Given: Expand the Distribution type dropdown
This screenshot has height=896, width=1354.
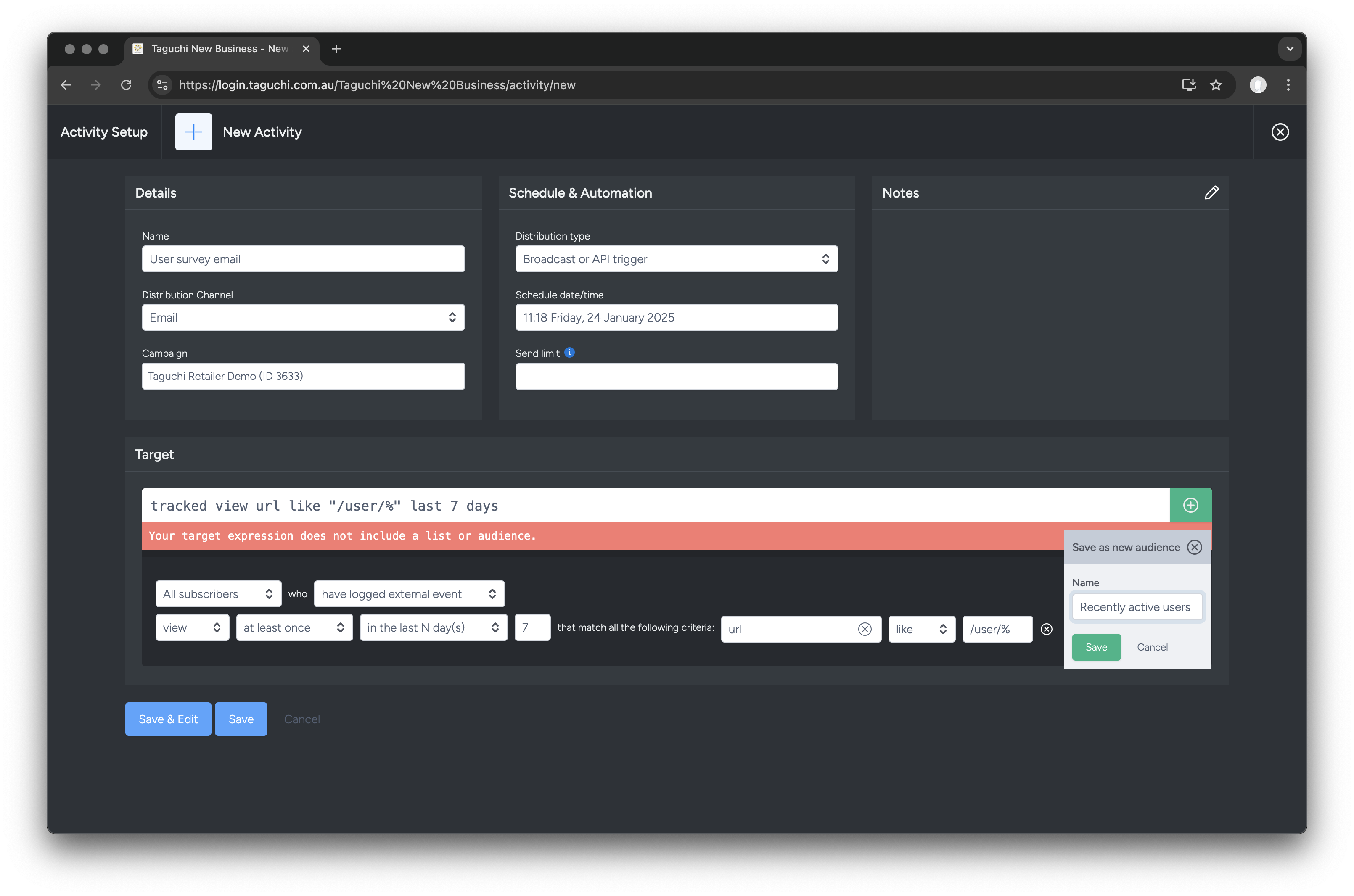Looking at the screenshot, I should point(676,258).
